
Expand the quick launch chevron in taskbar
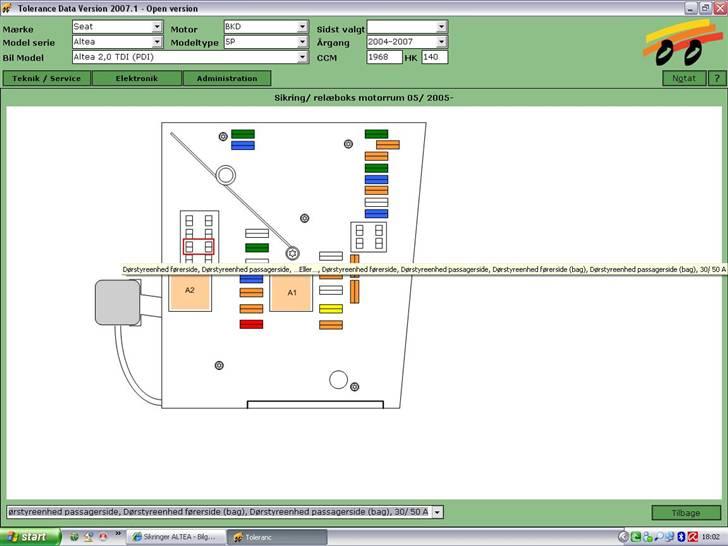[x=118, y=533]
